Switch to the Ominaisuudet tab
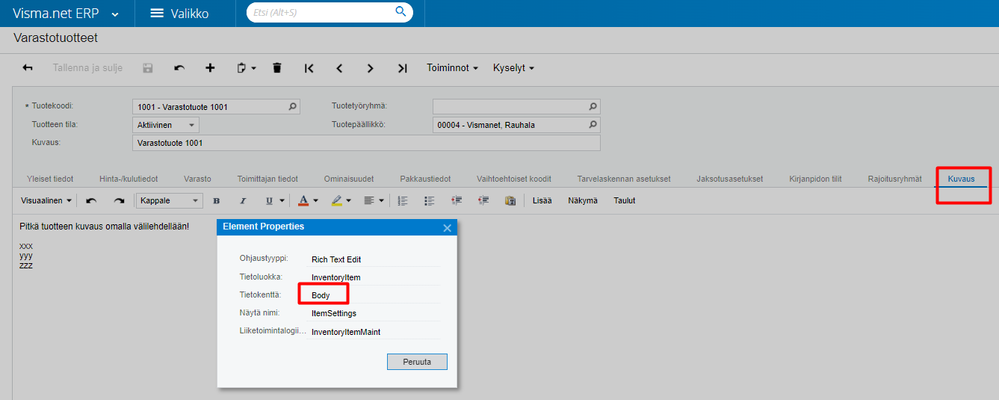Viewport: 999px width, 400px height. coord(349,179)
